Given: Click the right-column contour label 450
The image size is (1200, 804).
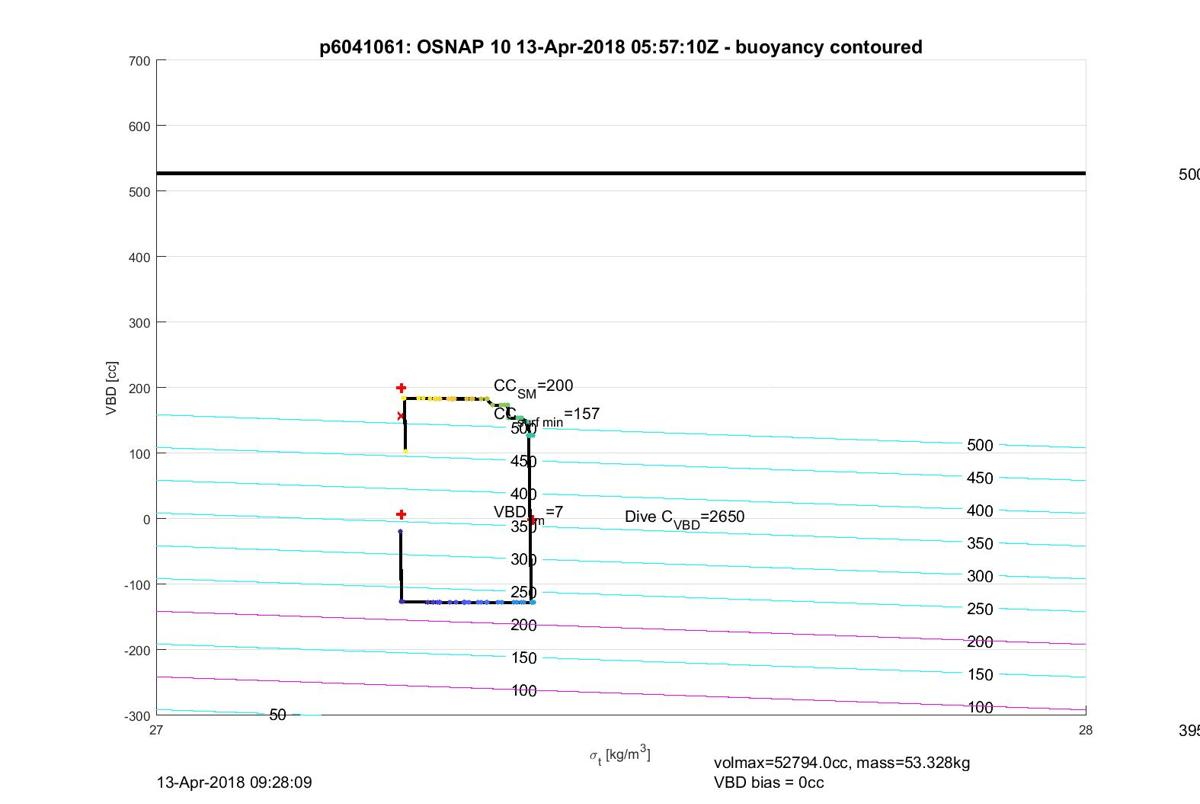Looking at the screenshot, I should point(981,479).
